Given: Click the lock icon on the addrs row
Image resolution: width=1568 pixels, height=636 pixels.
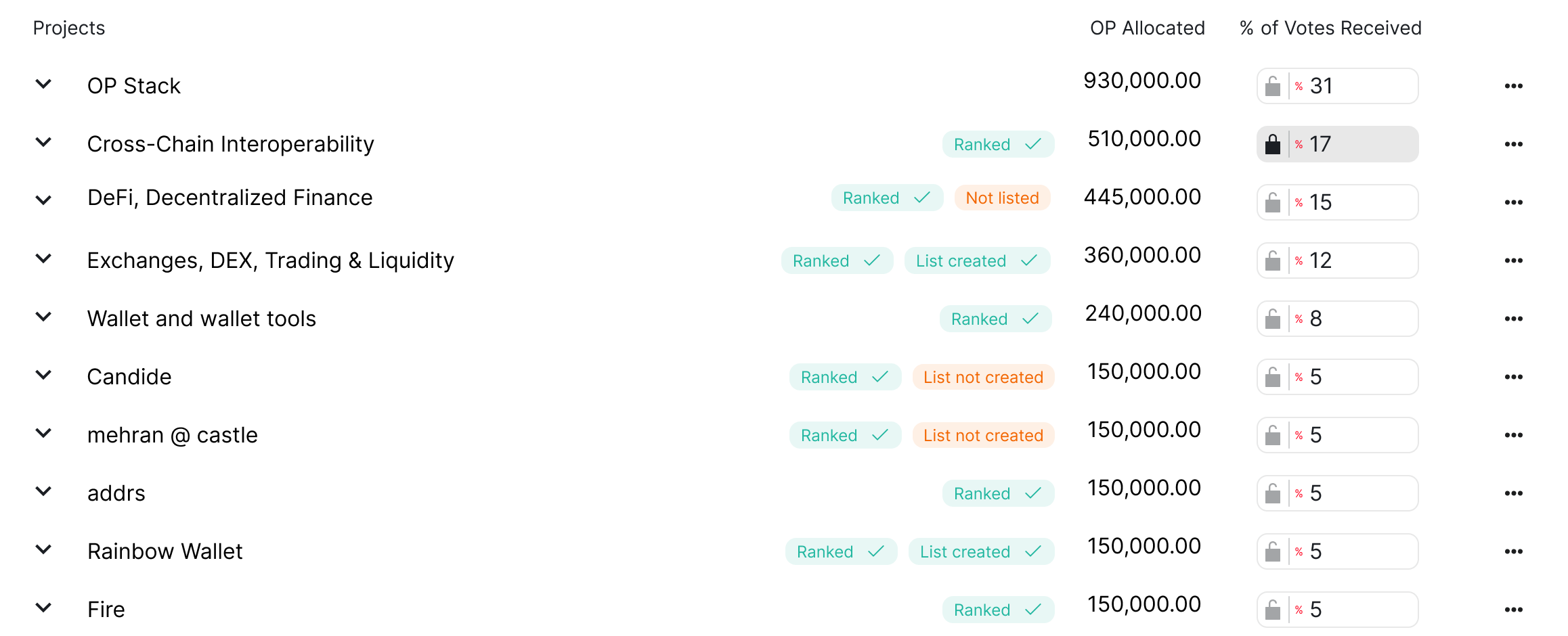Looking at the screenshot, I should 1273,493.
